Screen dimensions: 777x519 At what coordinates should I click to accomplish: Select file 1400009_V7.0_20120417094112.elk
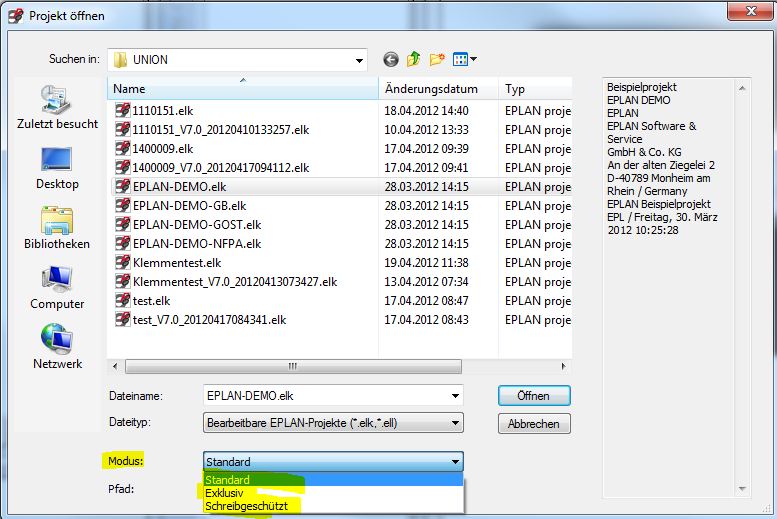click(221, 168)
